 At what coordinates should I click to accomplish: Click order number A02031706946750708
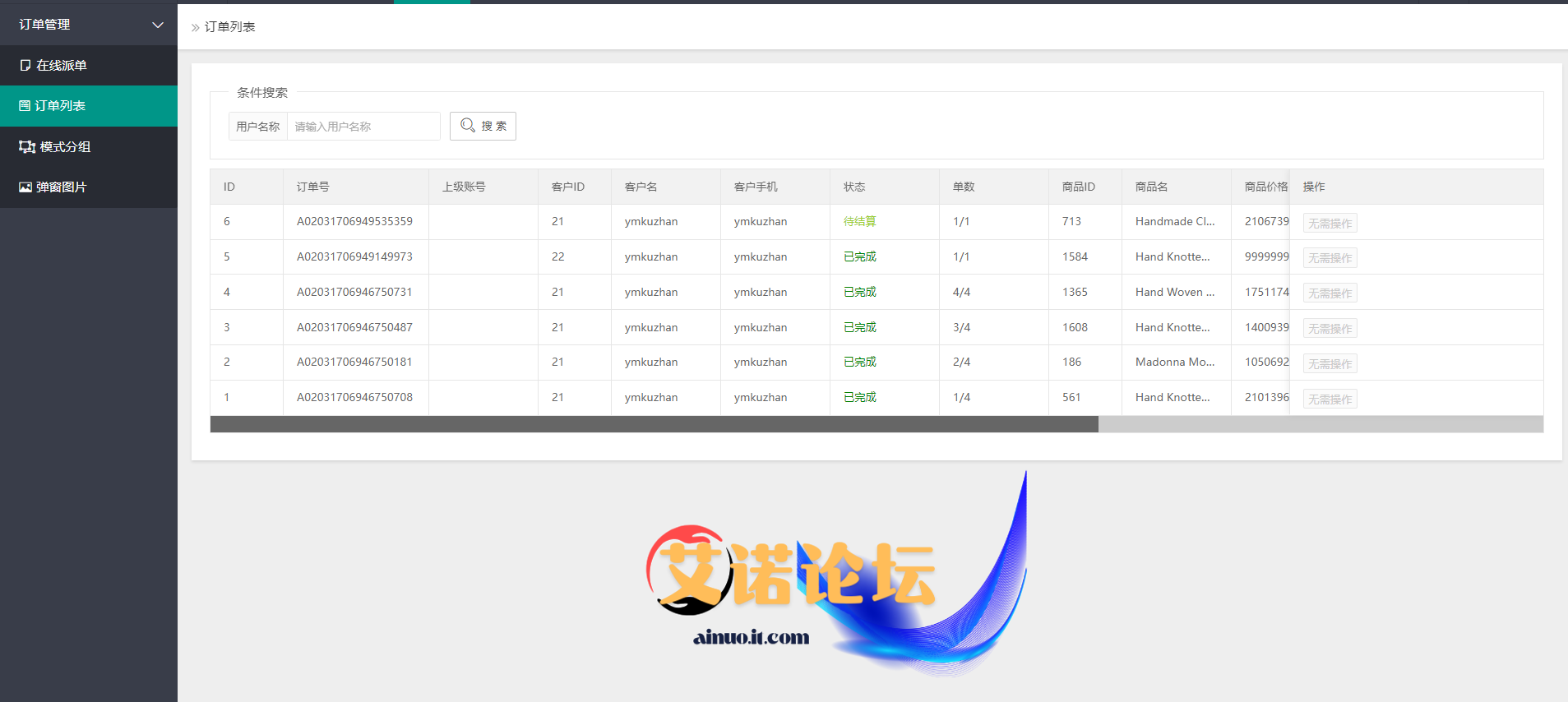click(355, 398)
